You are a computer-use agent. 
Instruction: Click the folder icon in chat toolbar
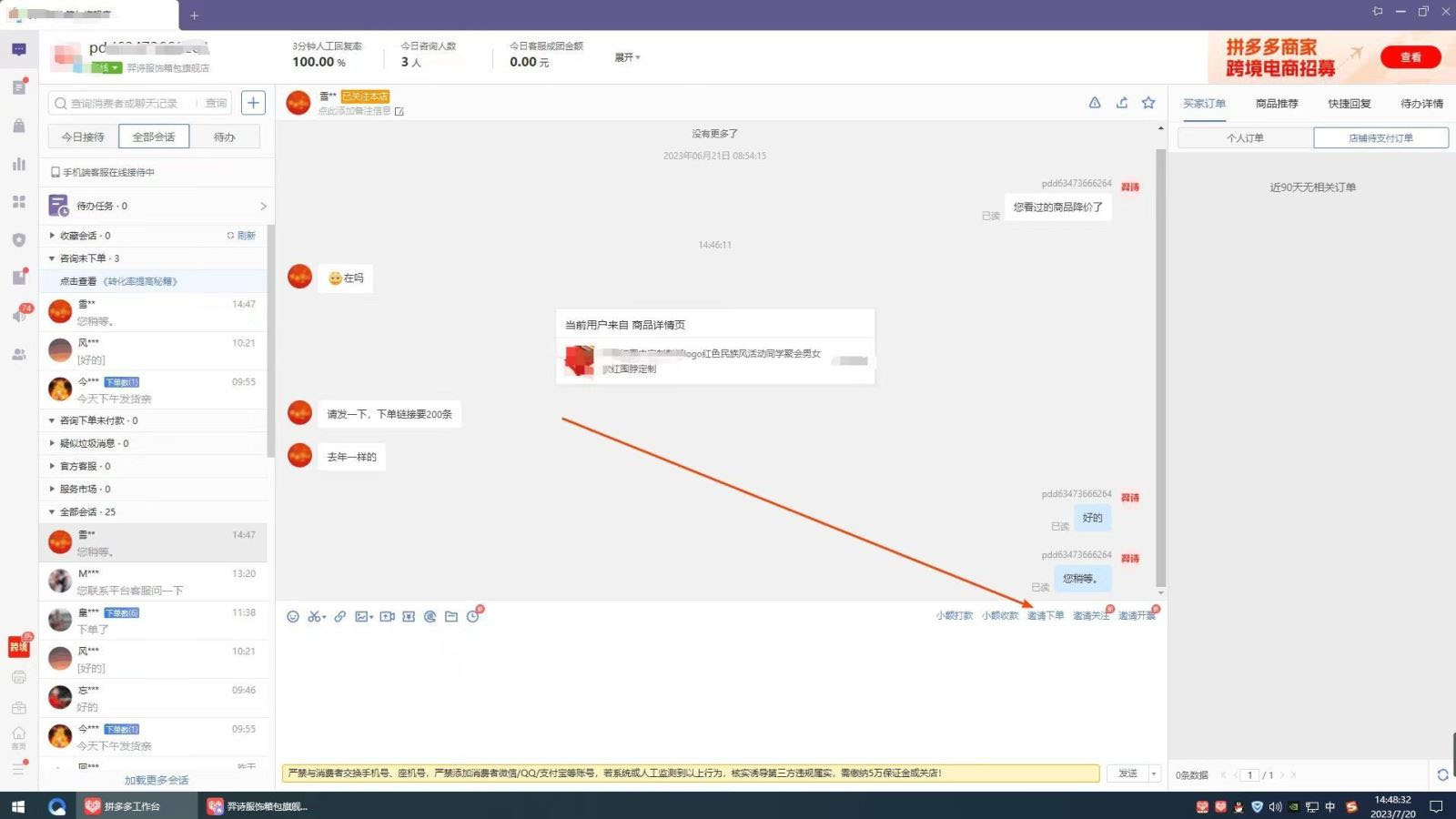coord(451,616)
